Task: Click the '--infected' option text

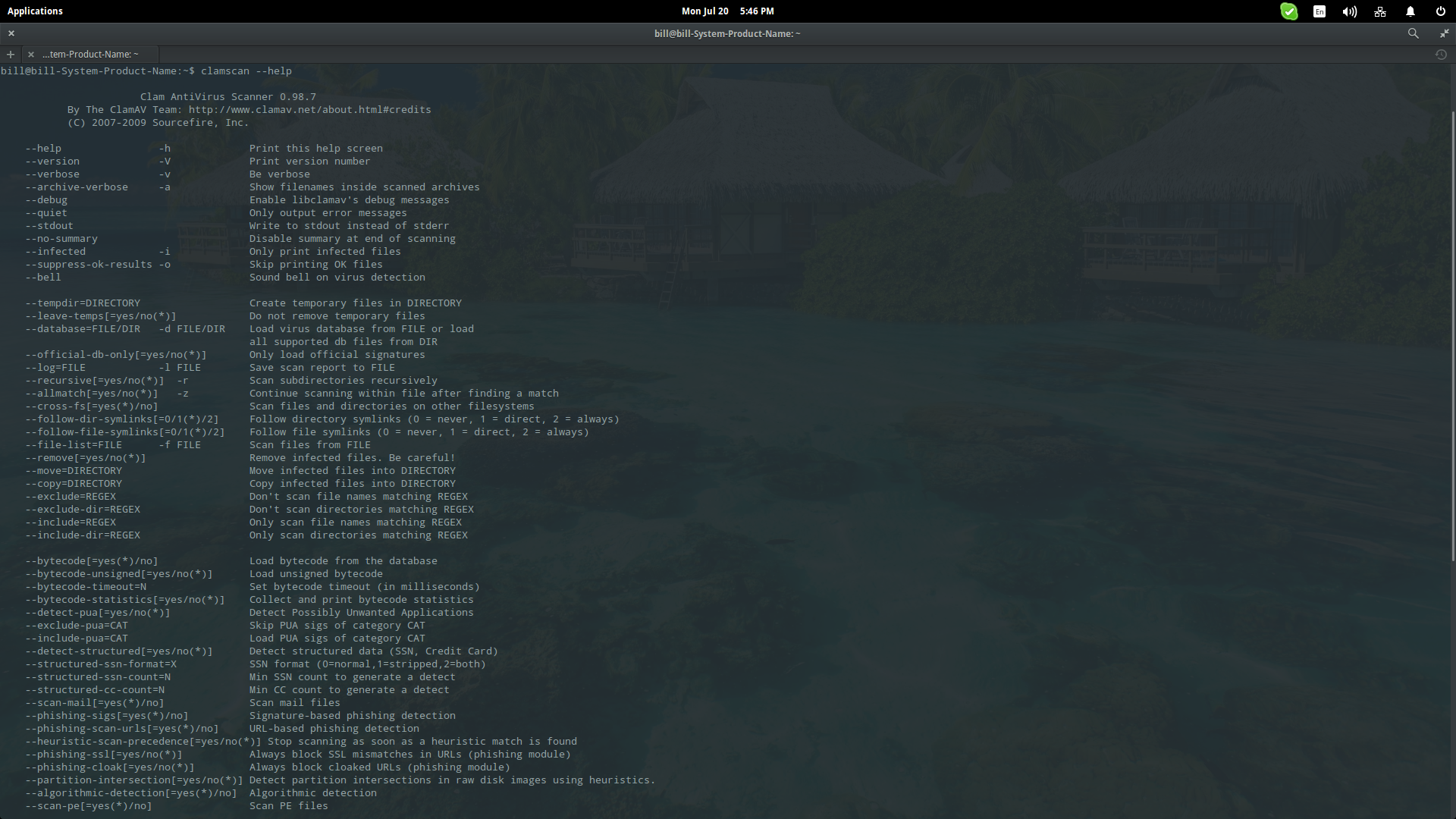Action: click(x=55, y=252)
